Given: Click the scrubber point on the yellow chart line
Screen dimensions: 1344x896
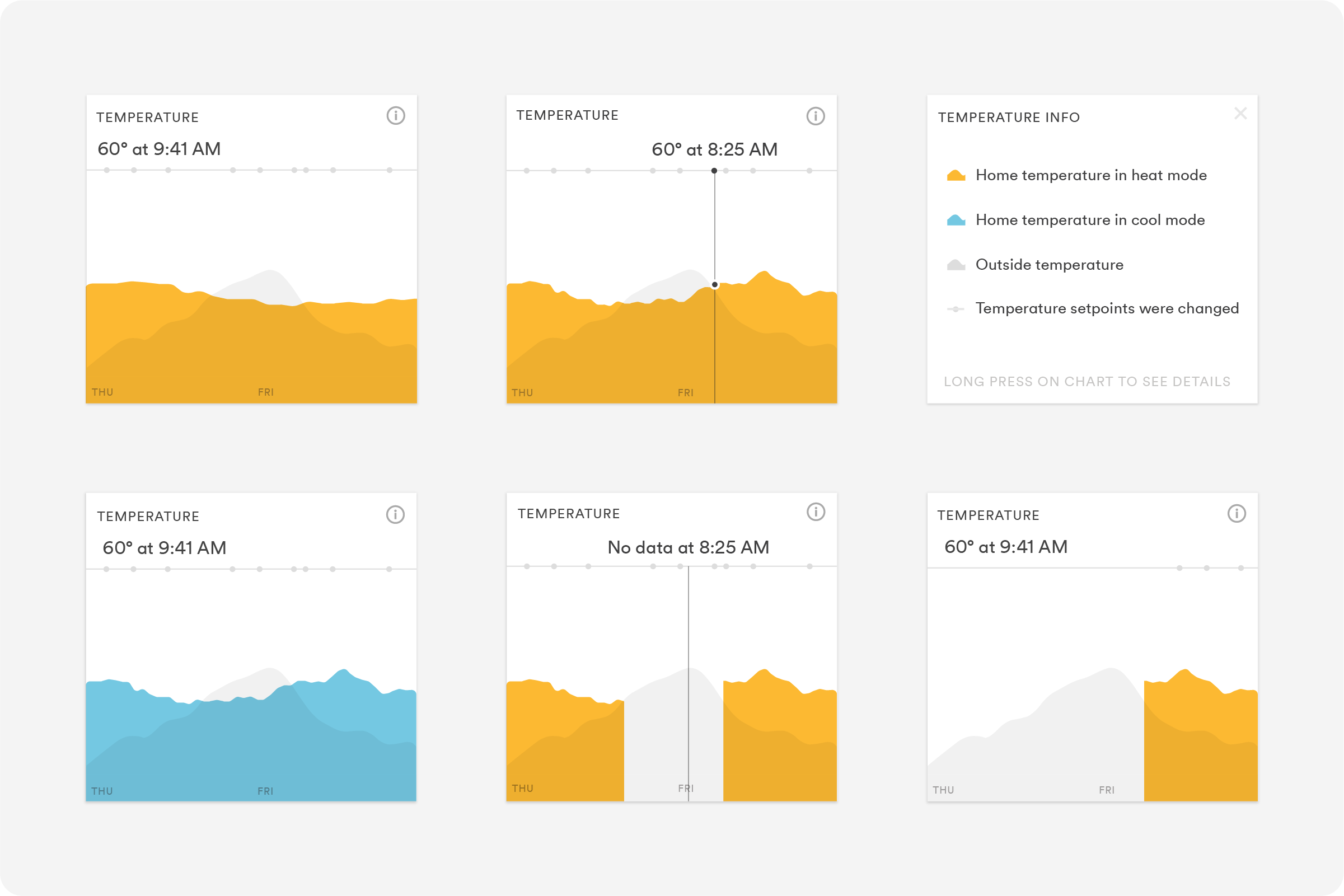Looking at the screenshot, I should tap(714, 284).
